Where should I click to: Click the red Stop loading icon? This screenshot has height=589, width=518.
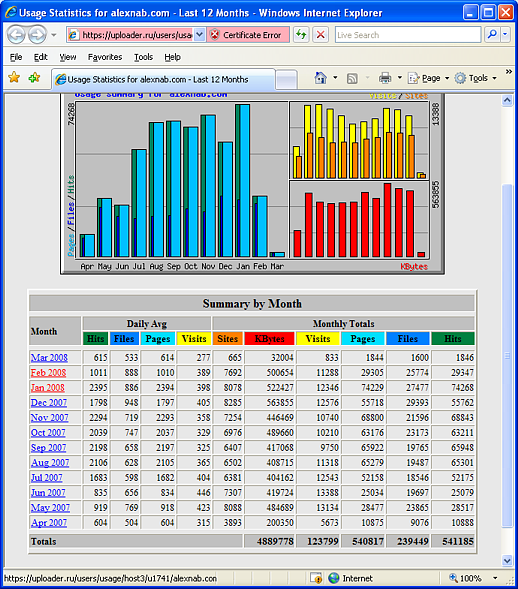tap(320, 35)
